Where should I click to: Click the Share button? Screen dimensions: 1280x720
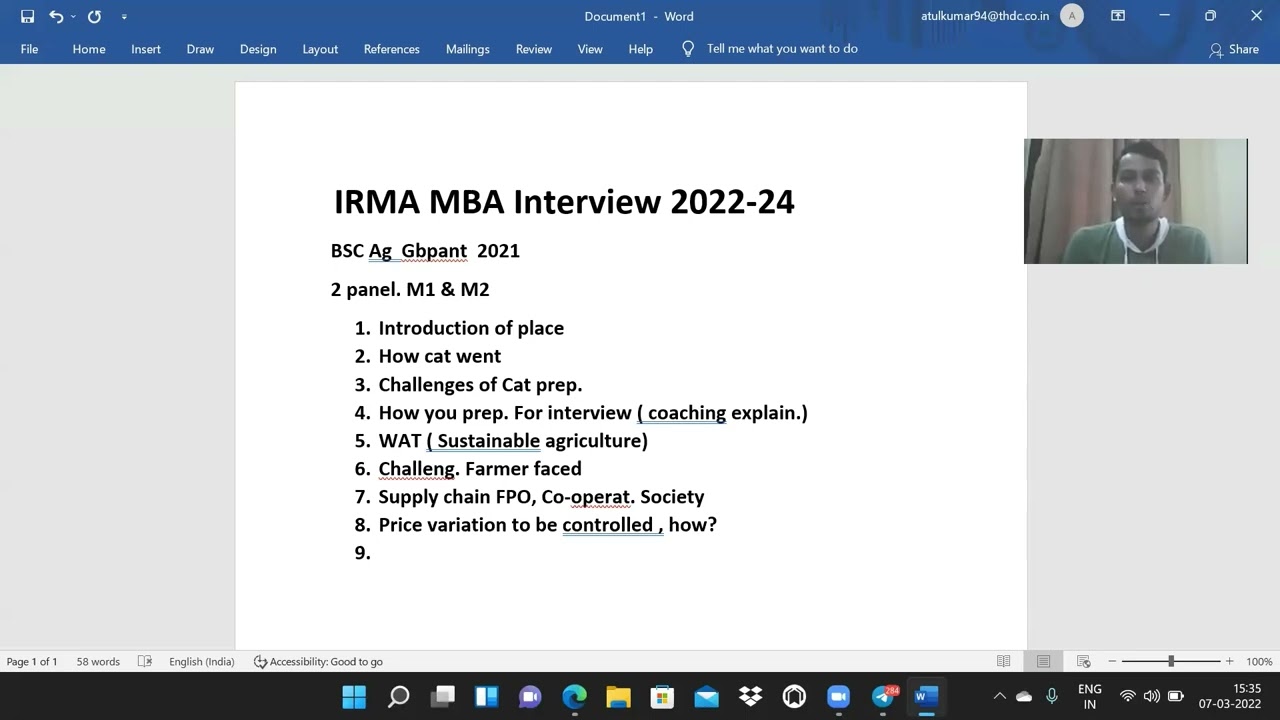tap(1234, 49)
